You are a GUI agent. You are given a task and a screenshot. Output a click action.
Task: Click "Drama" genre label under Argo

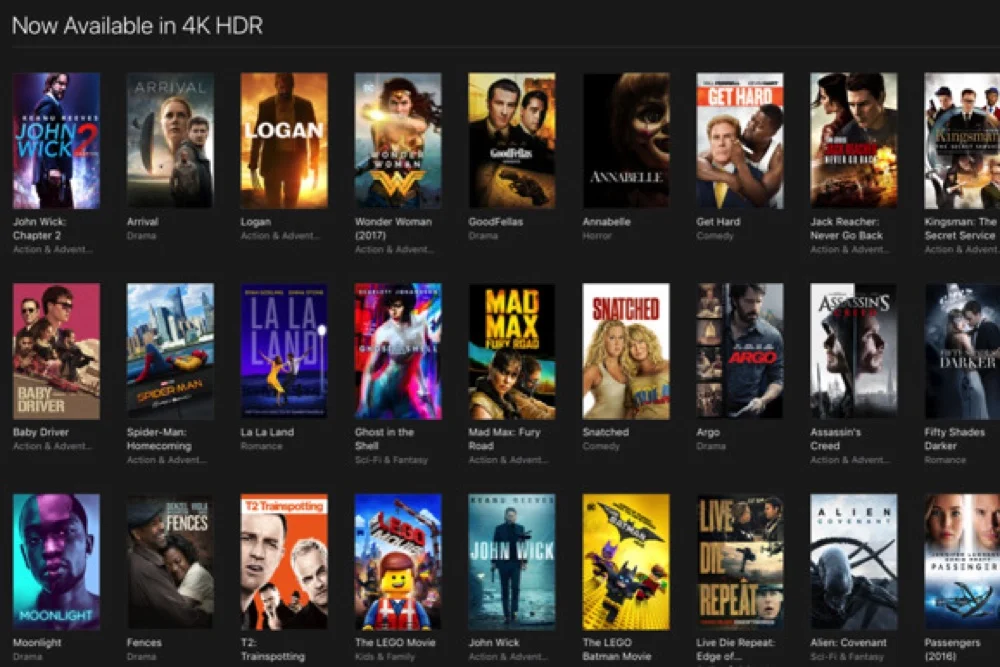click(711, 446)
